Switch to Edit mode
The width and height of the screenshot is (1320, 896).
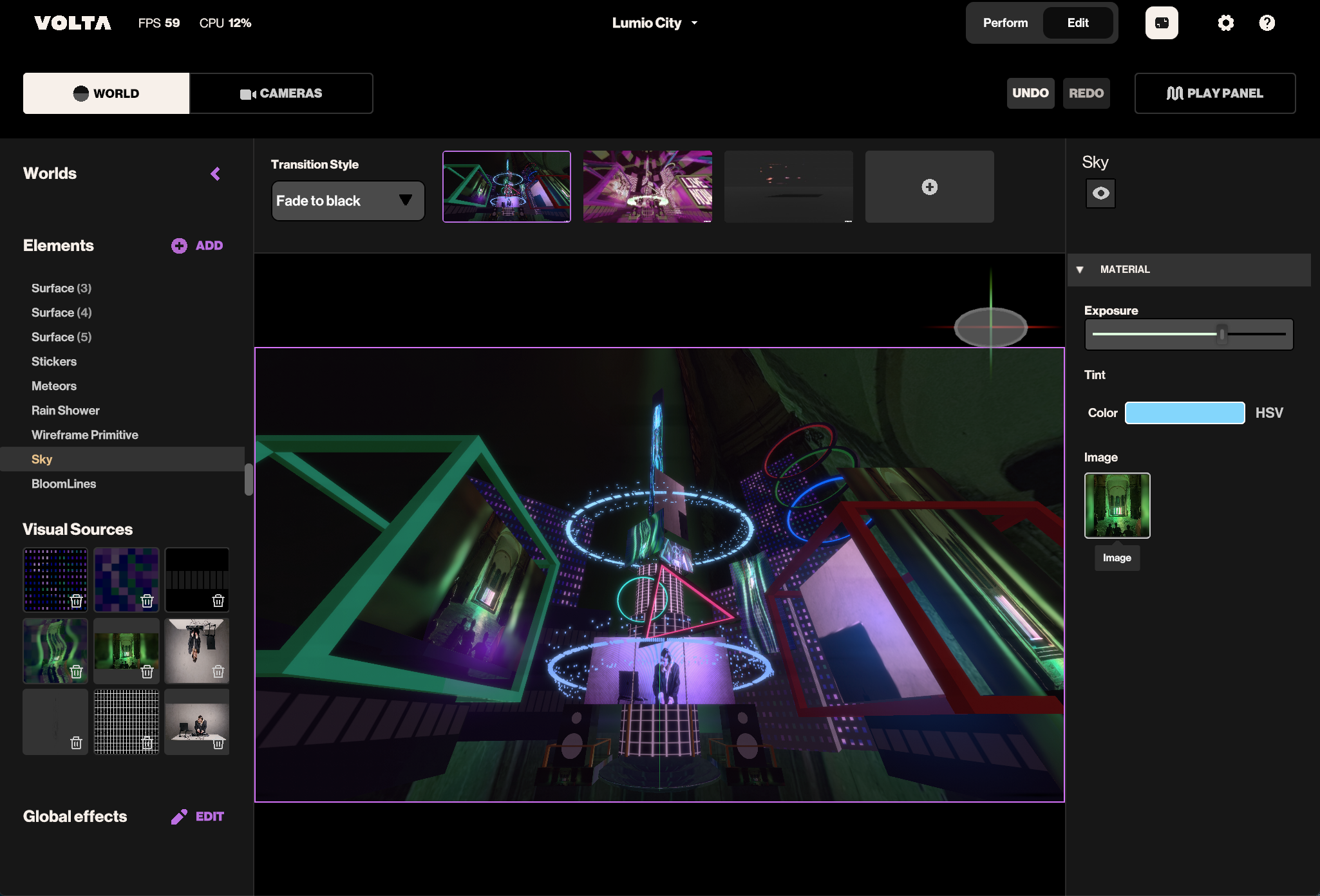point(1077,23)
